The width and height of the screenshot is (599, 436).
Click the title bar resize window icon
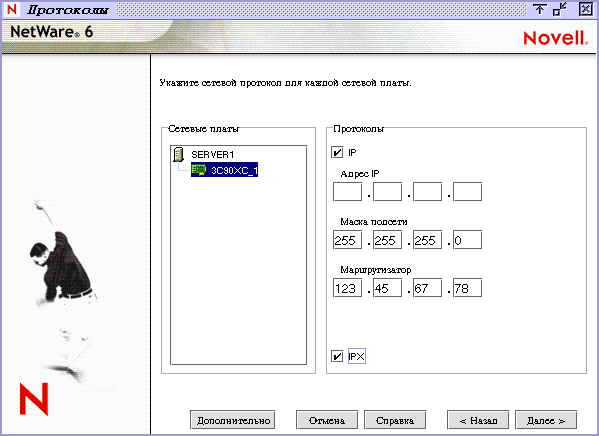pos(560,9)
